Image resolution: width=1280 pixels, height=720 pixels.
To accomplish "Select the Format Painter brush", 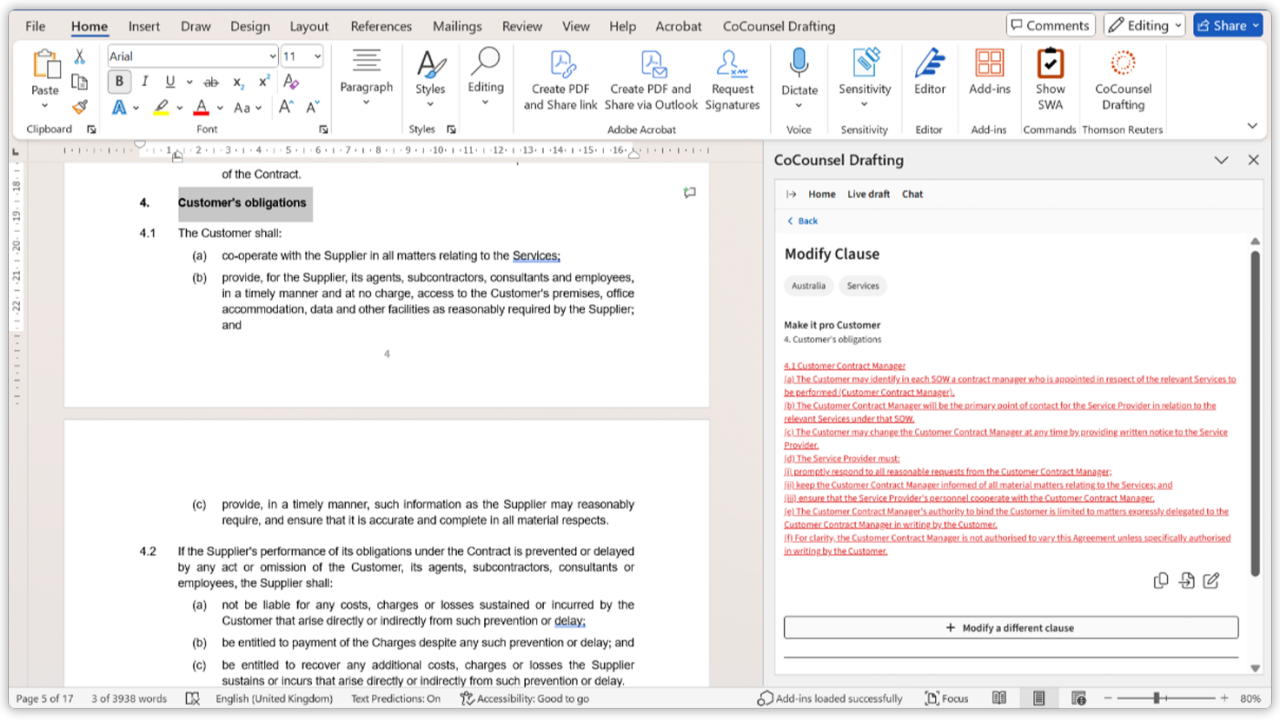I will point(80,107).
